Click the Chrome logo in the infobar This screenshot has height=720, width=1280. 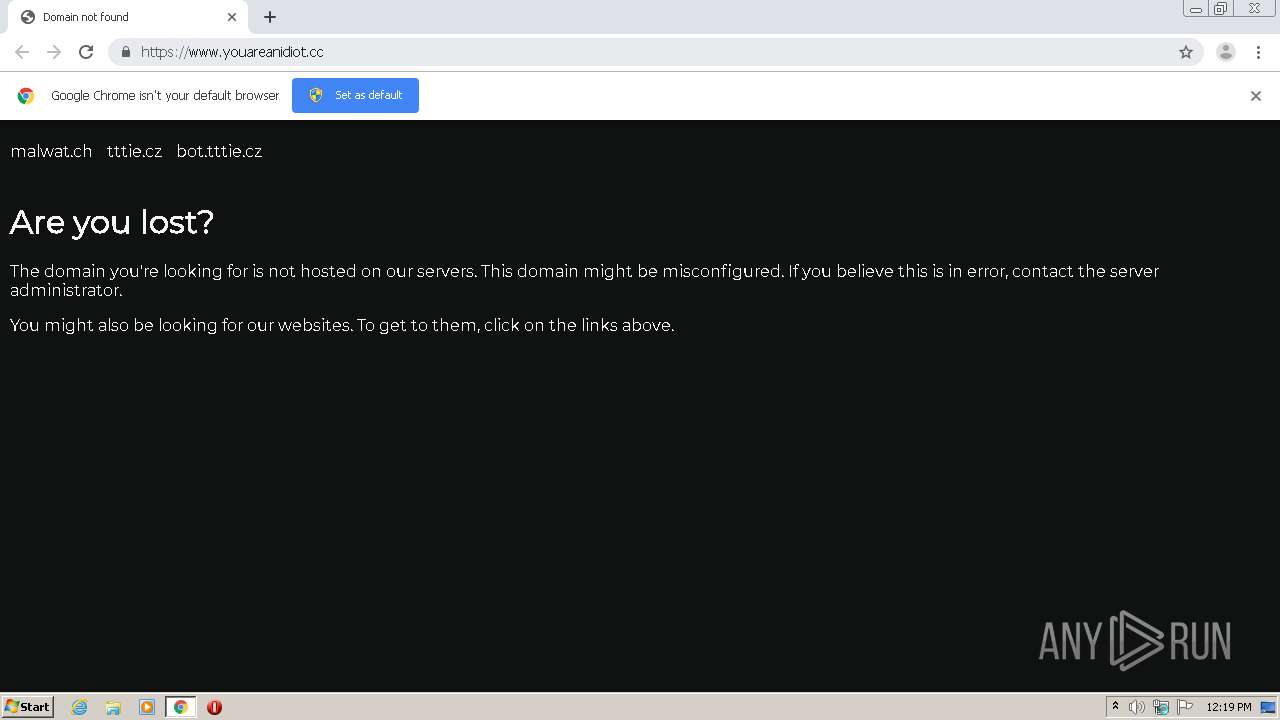[x=26, y=96]
